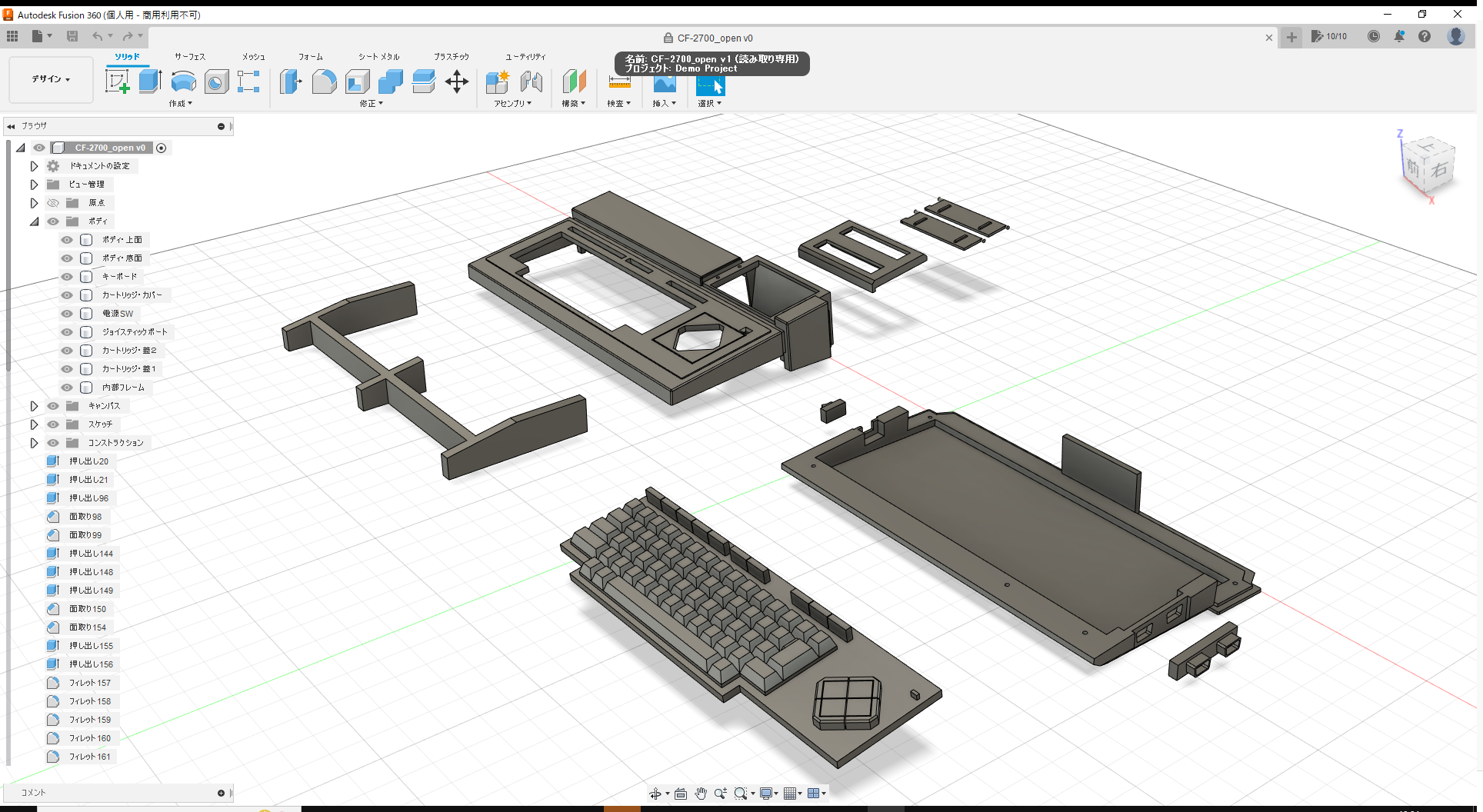Open the Joint tool under アセンブリ
The width and height of the screenshot is (1483, 812).
(x=532, y=82)
